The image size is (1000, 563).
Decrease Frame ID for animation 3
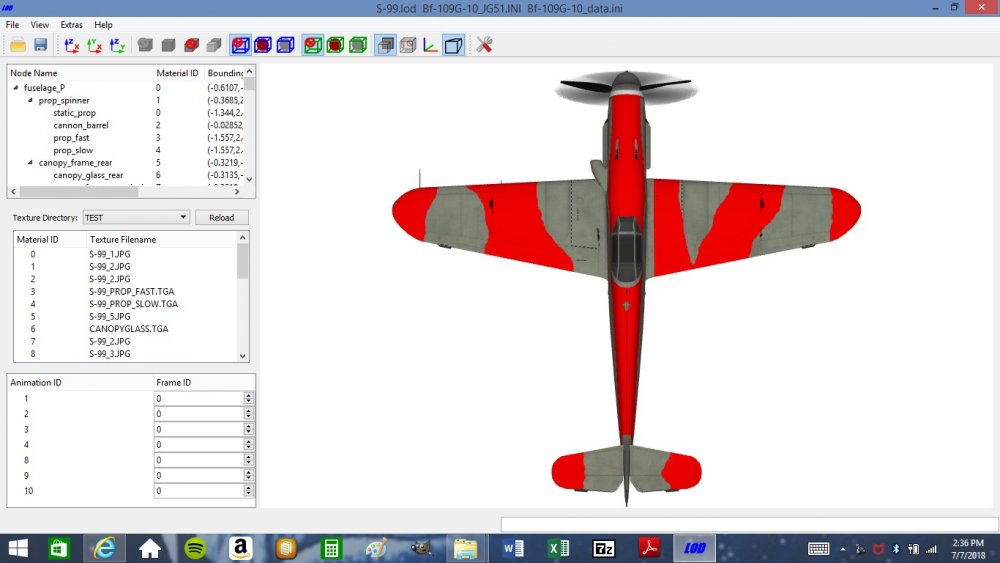249,433
